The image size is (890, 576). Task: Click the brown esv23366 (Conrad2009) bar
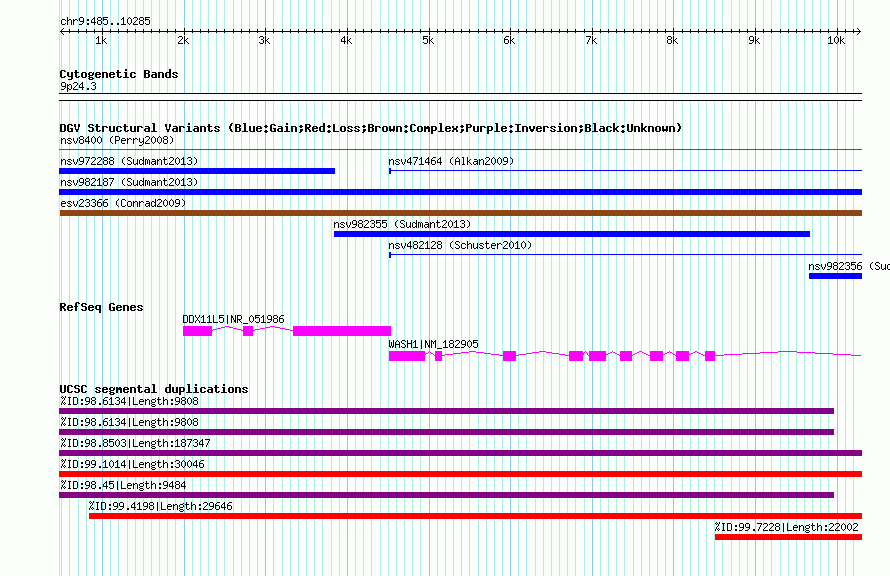(460, 213)
